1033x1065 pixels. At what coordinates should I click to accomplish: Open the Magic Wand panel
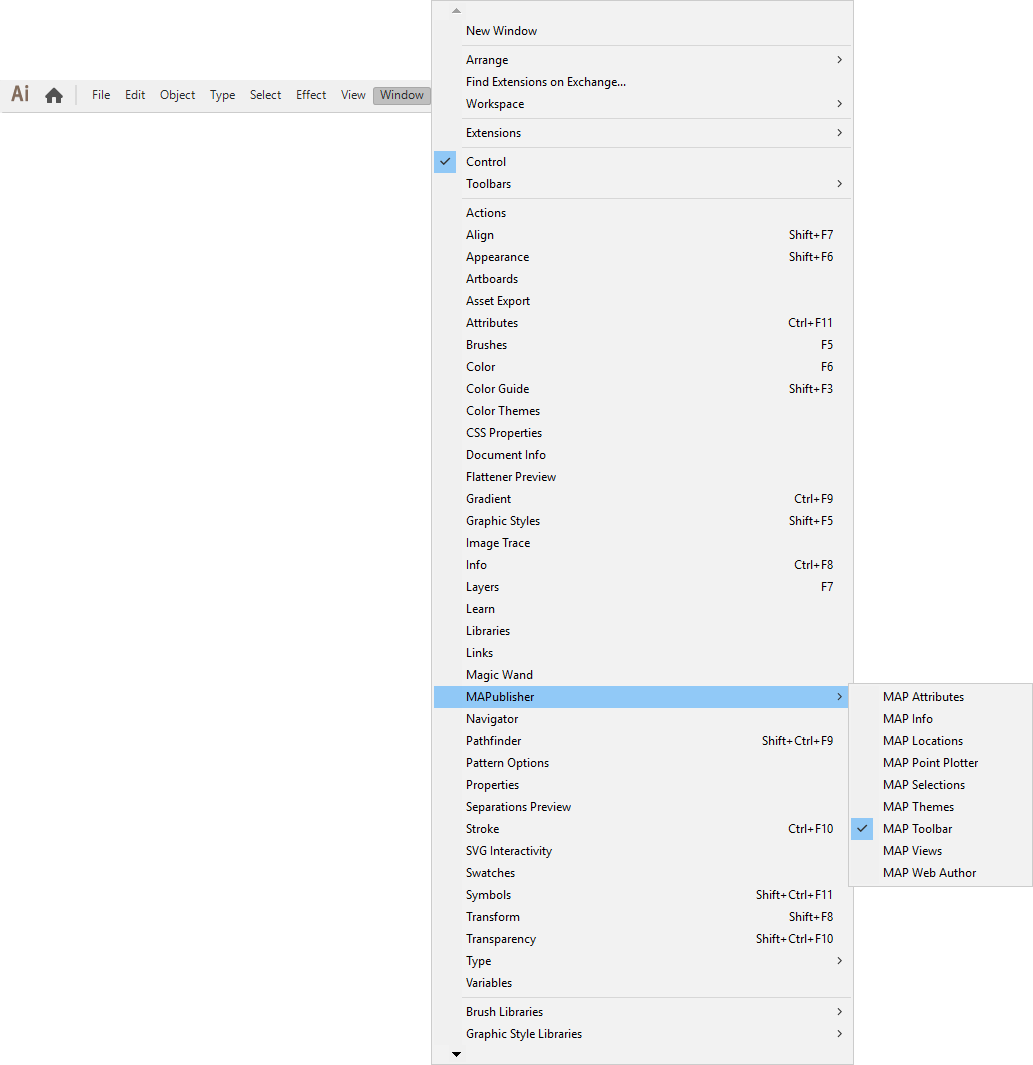(642, 674)
